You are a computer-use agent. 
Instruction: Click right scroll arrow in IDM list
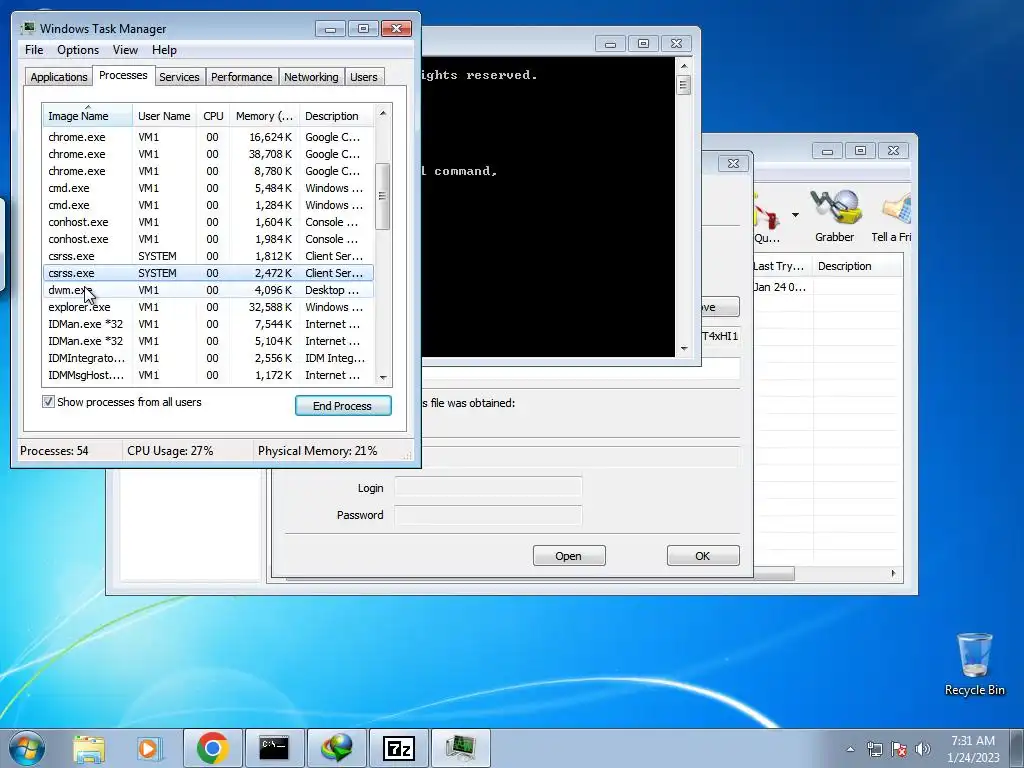(893, 573)
